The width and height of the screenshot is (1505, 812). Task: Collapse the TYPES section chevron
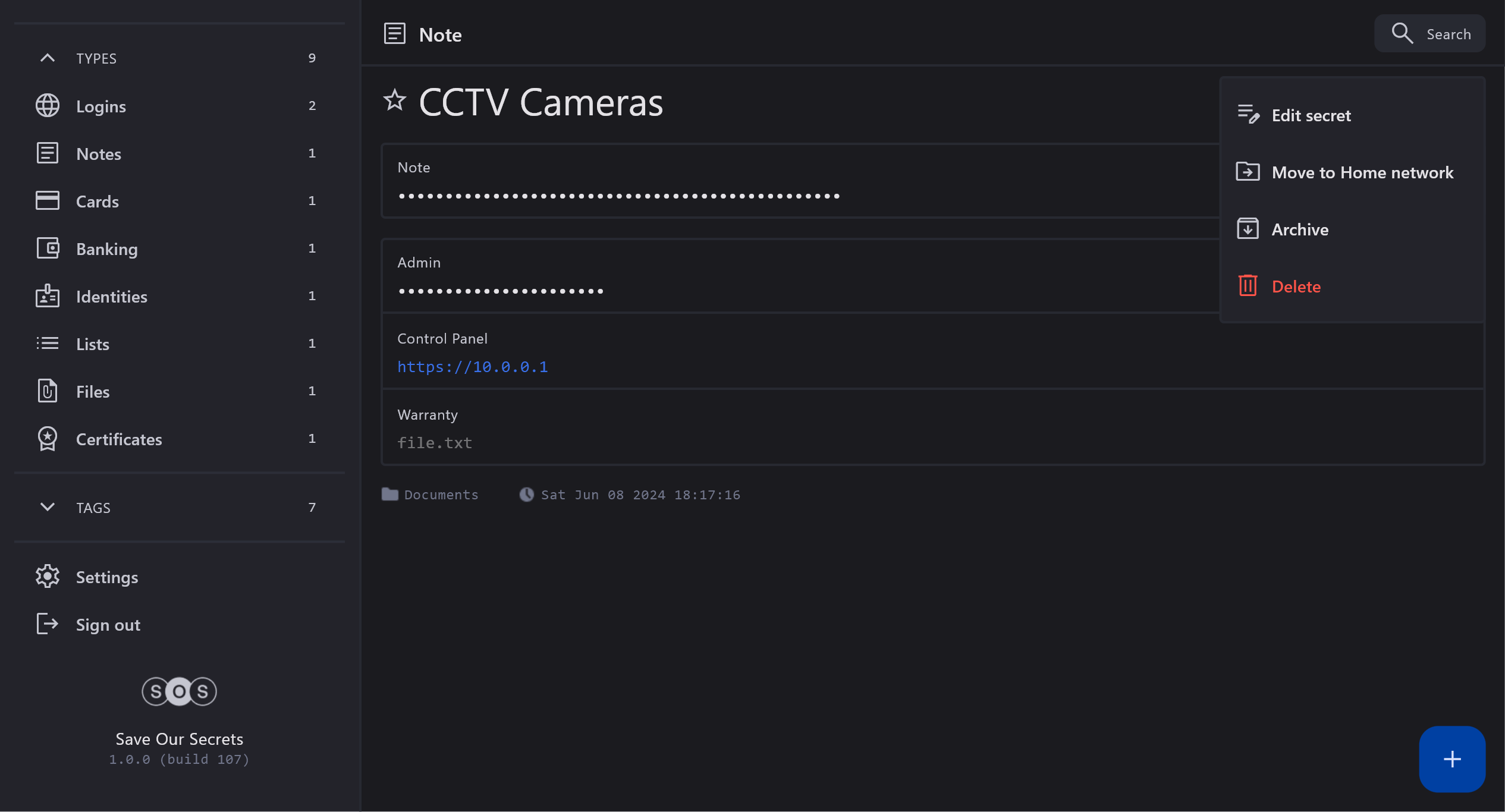[x=48, y=58]
